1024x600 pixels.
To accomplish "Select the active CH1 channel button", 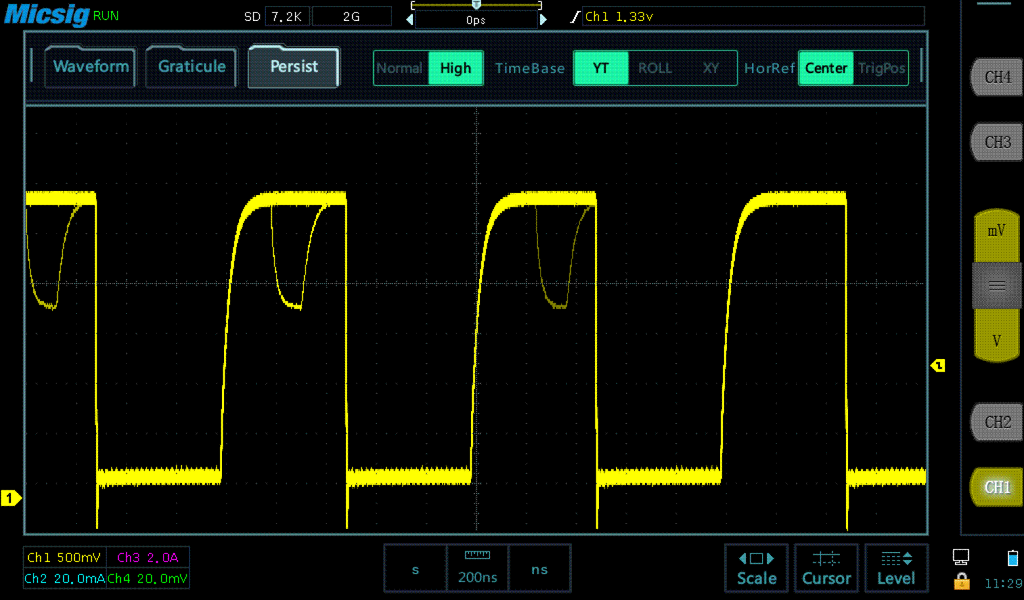I will pos(997,487).
